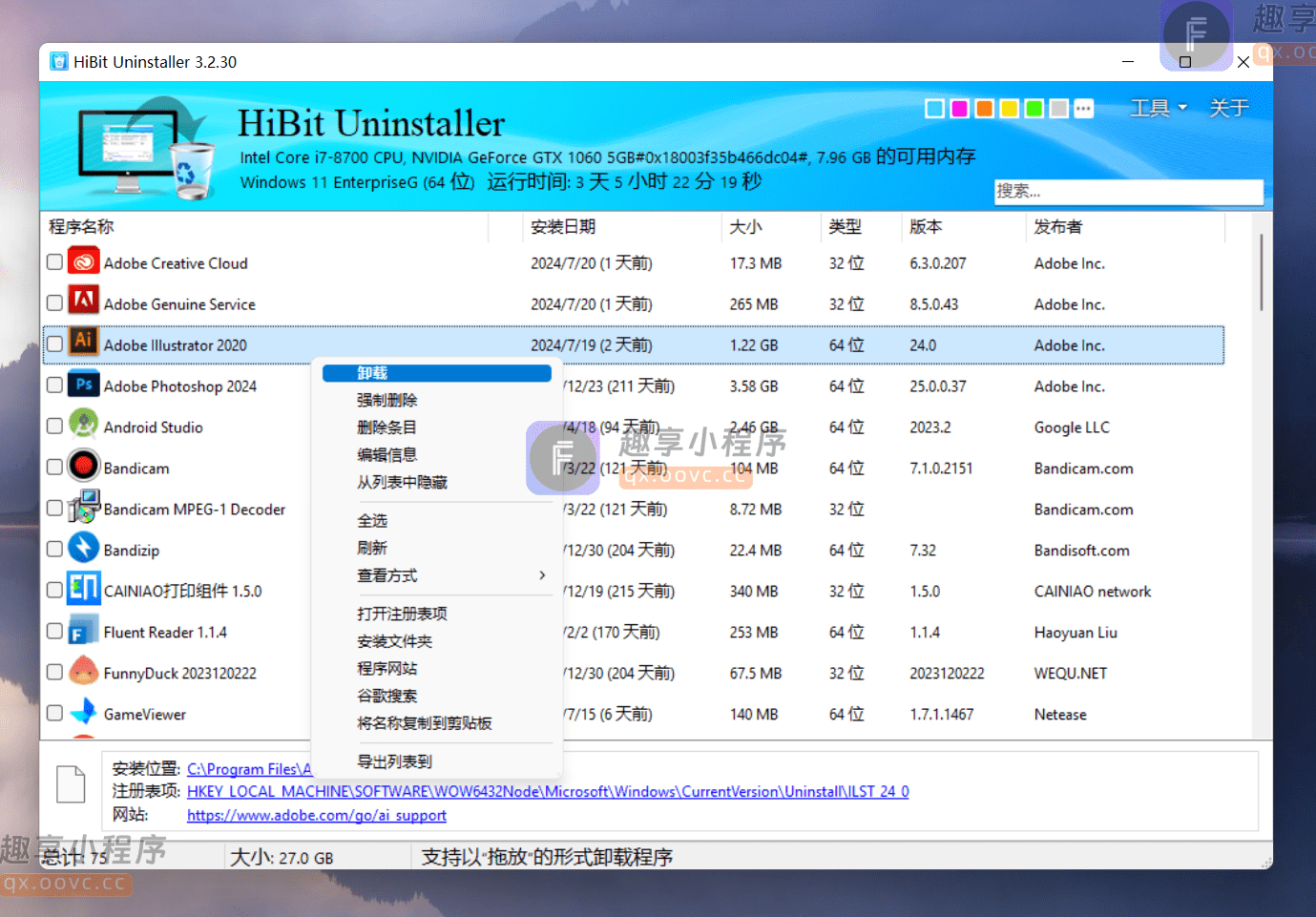Click the GameViewer app icon

84,713
